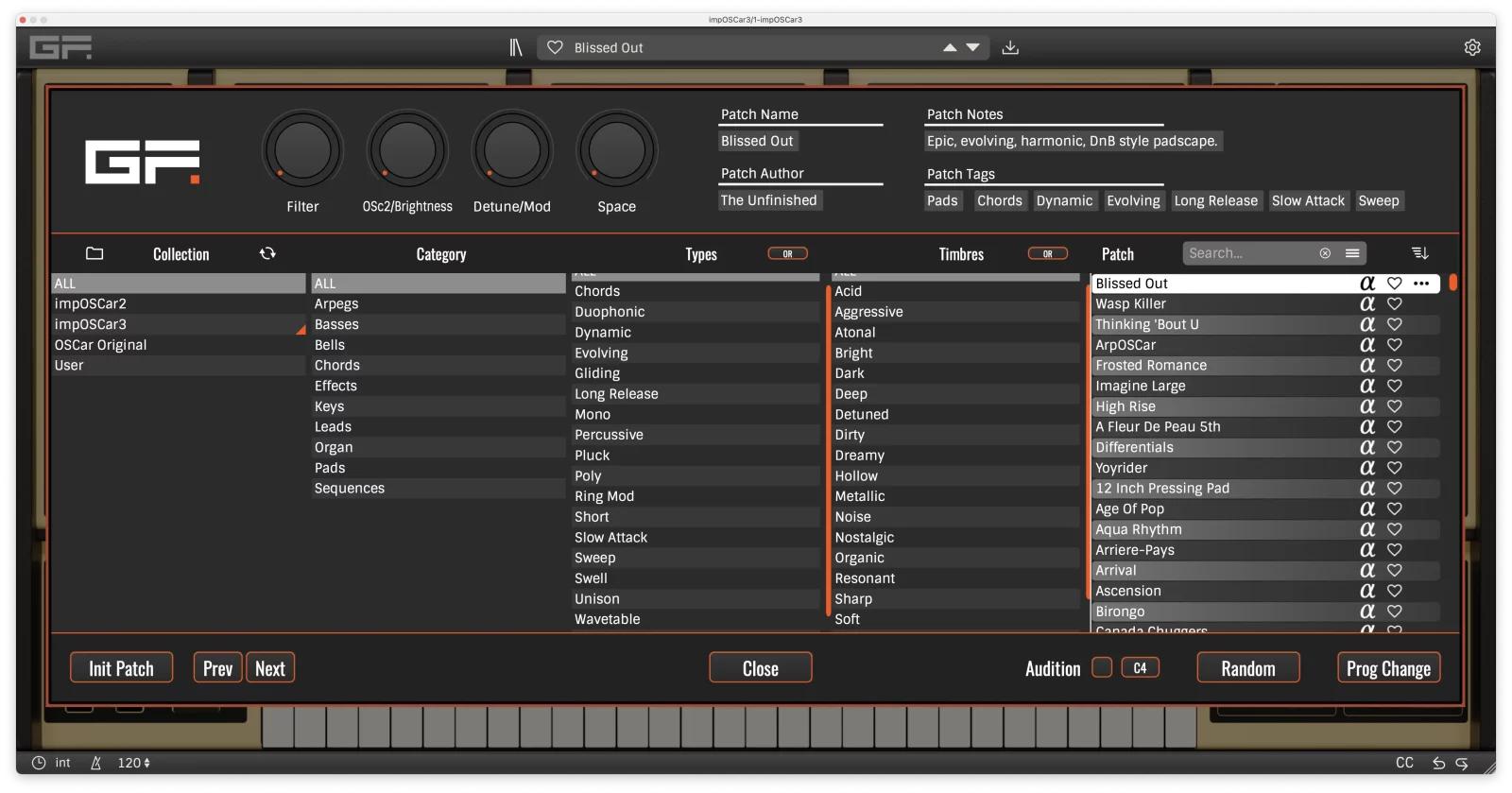The height and width of the screenshot is (793, 1512).
Task: Click the patch list scrollbar thumb
Action: [x=1452, y=282]
